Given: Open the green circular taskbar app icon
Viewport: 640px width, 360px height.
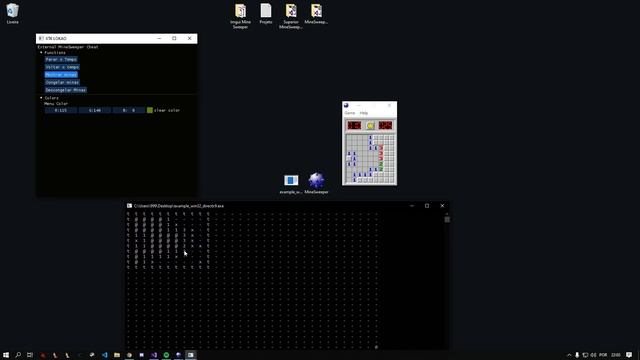Looking at the screenshot, I should [166, 355].
